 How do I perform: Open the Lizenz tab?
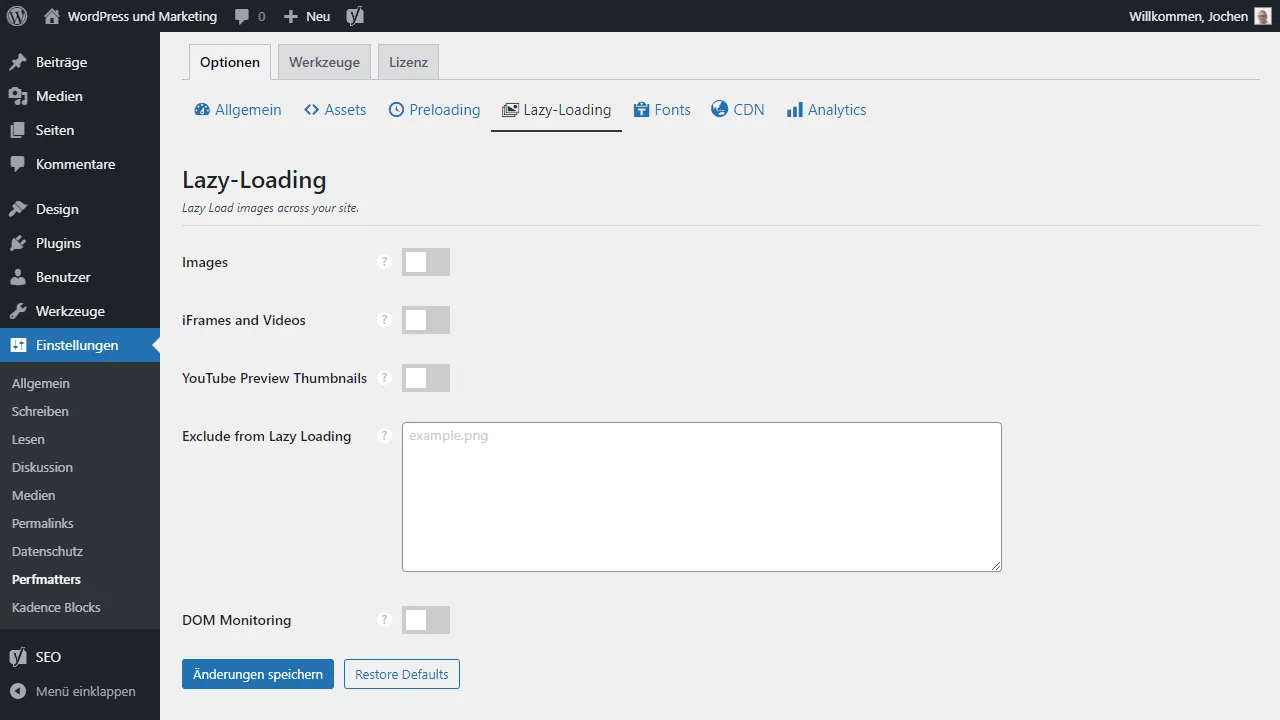point(408,62)
